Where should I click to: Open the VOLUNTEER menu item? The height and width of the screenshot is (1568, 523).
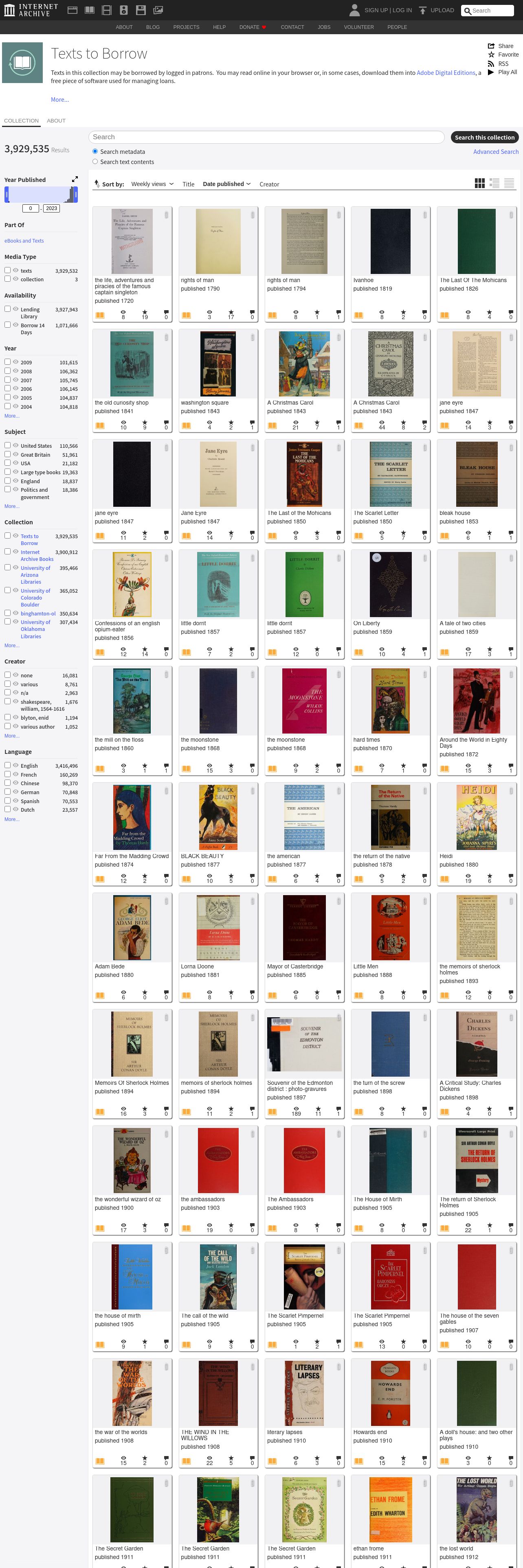358,27
